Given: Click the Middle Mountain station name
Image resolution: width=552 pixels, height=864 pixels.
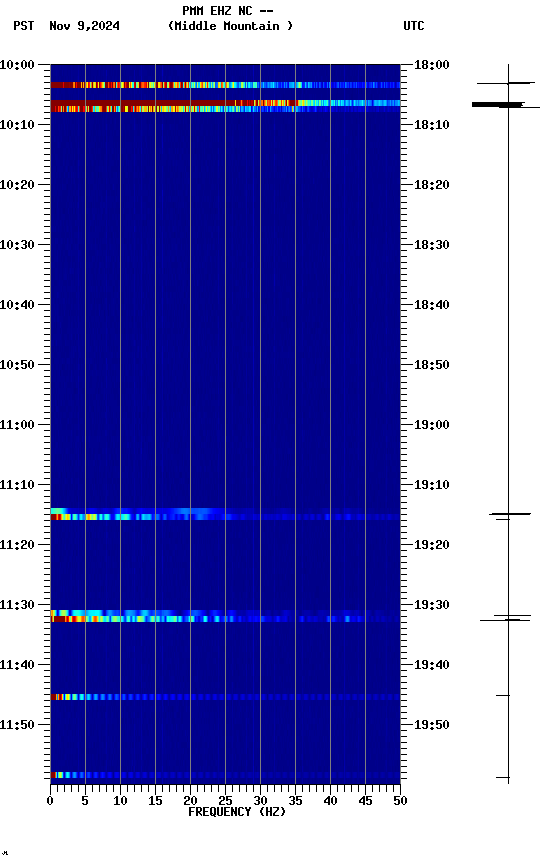Looking at the screenshot, I should [x=230, y=26].
